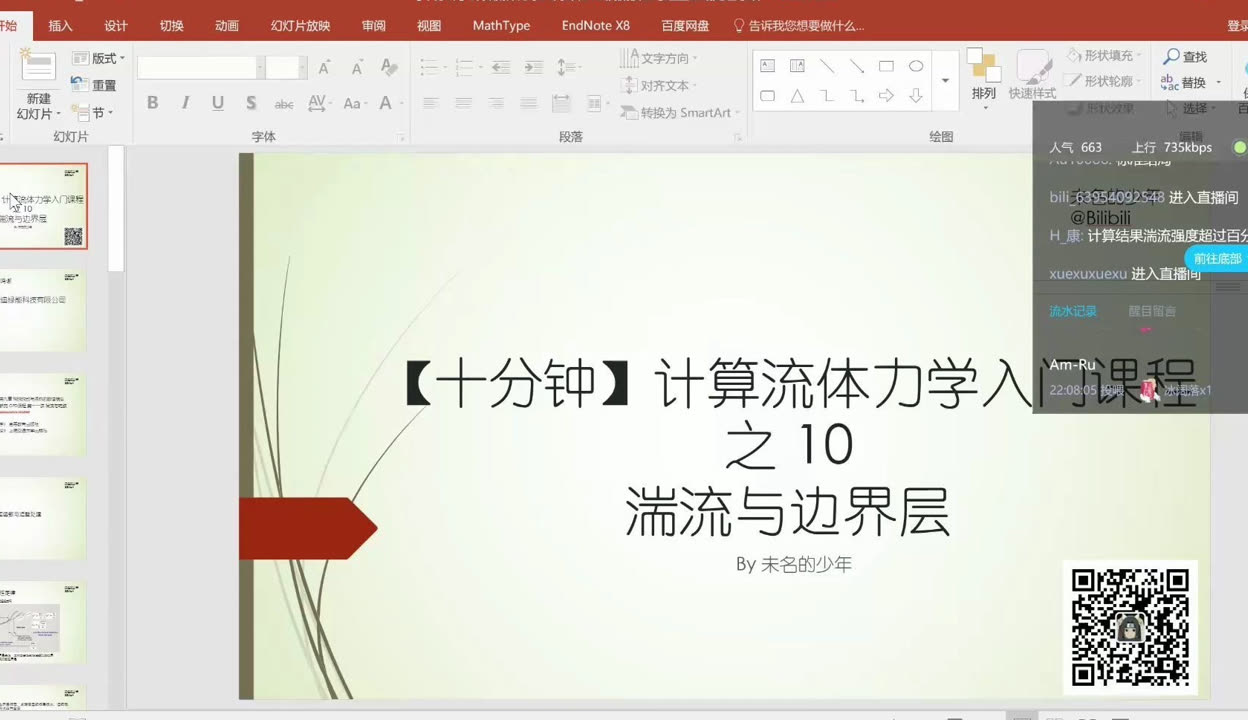Image resolution: width=1248 pixels, height=720 pixels.
Task: Click Convert to SmartArt (转换为 SmartArt)
Action: [x=680, y=113]
